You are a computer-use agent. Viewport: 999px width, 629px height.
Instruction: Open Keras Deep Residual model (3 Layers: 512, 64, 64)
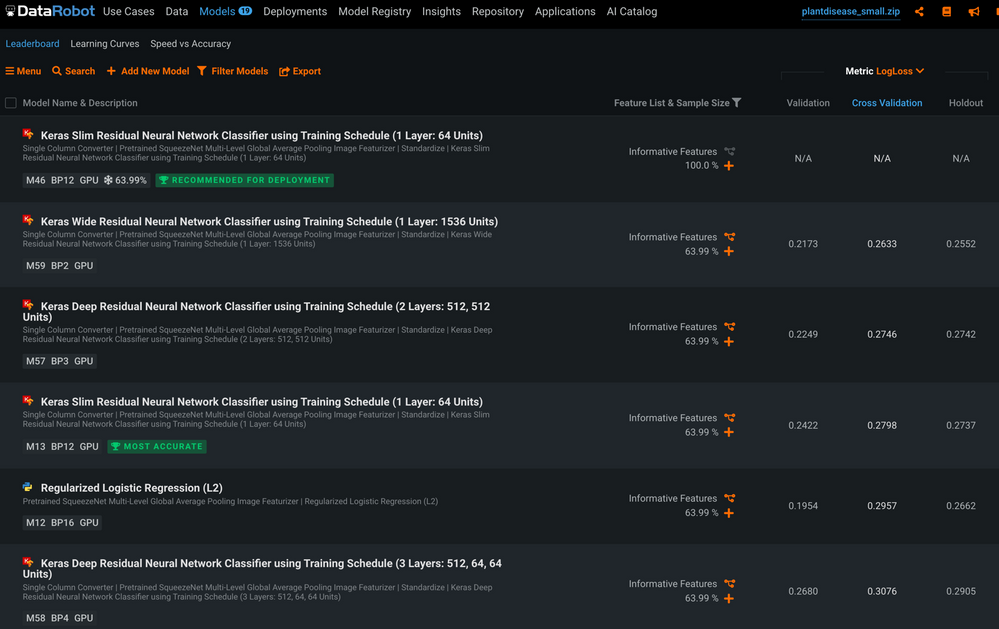(262, 568)
